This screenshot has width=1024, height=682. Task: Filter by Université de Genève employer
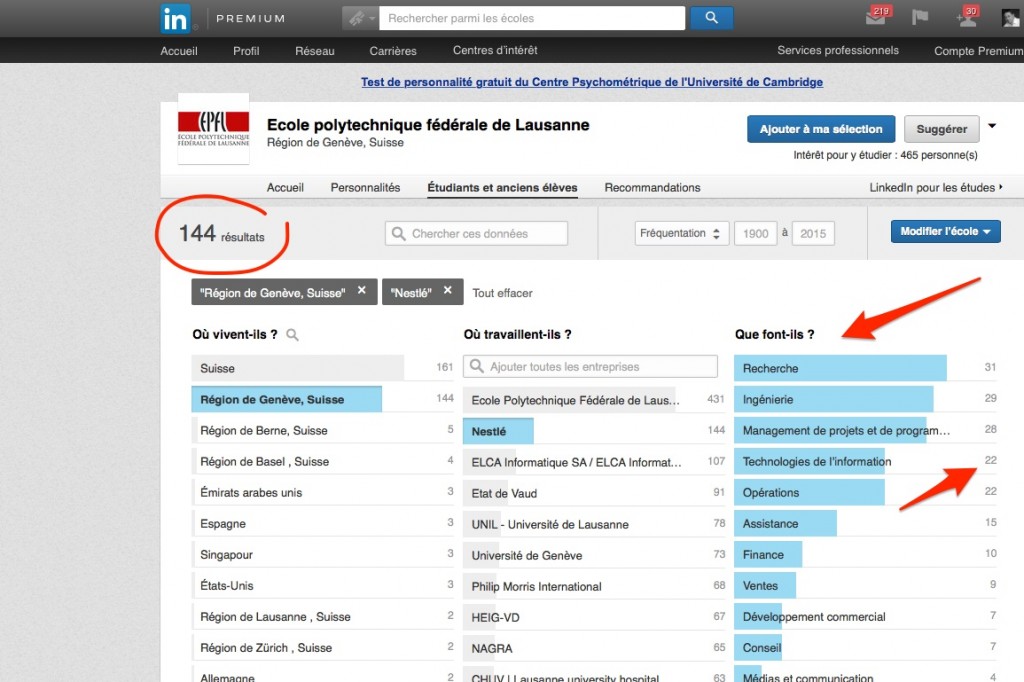(x=594, y=555)
